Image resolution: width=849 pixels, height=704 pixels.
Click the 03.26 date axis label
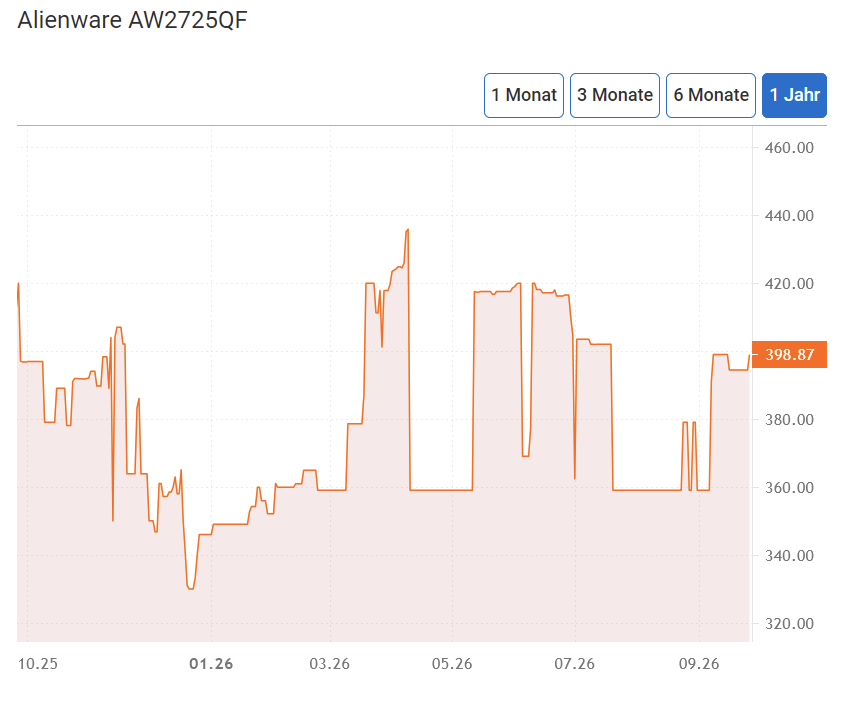(330, 664)
